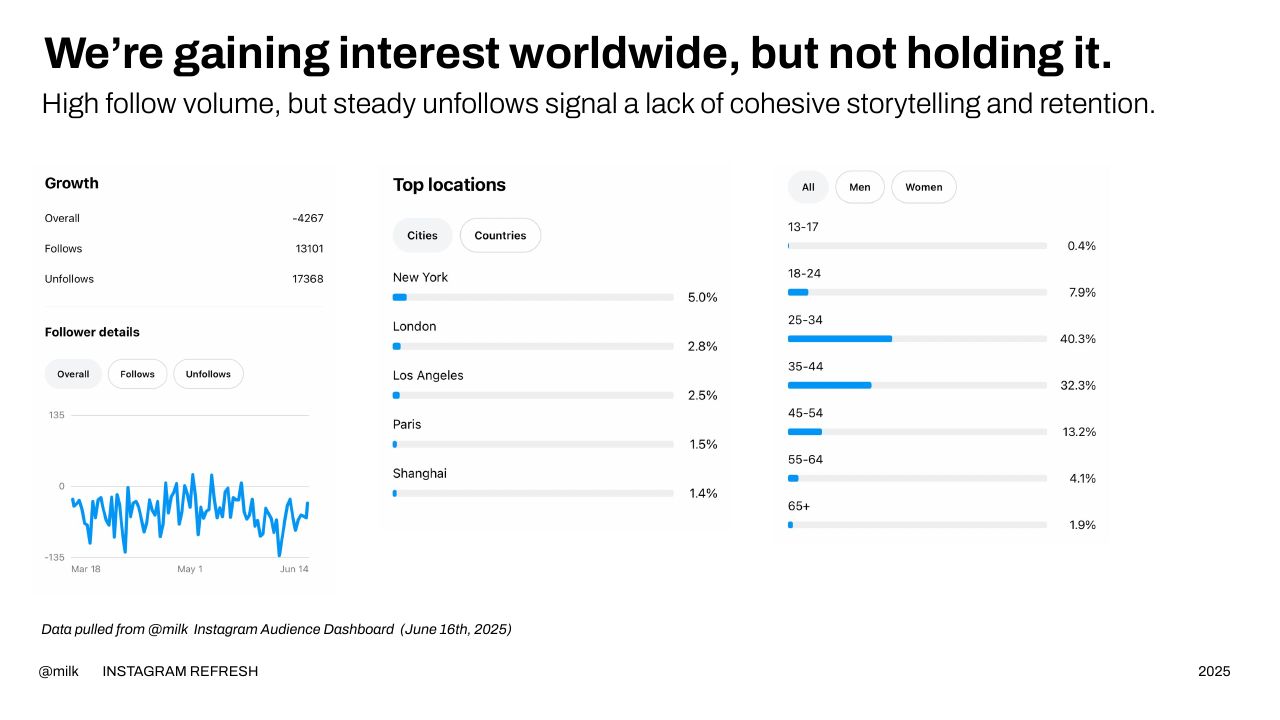Select the Cities location filter

(422, 235)
